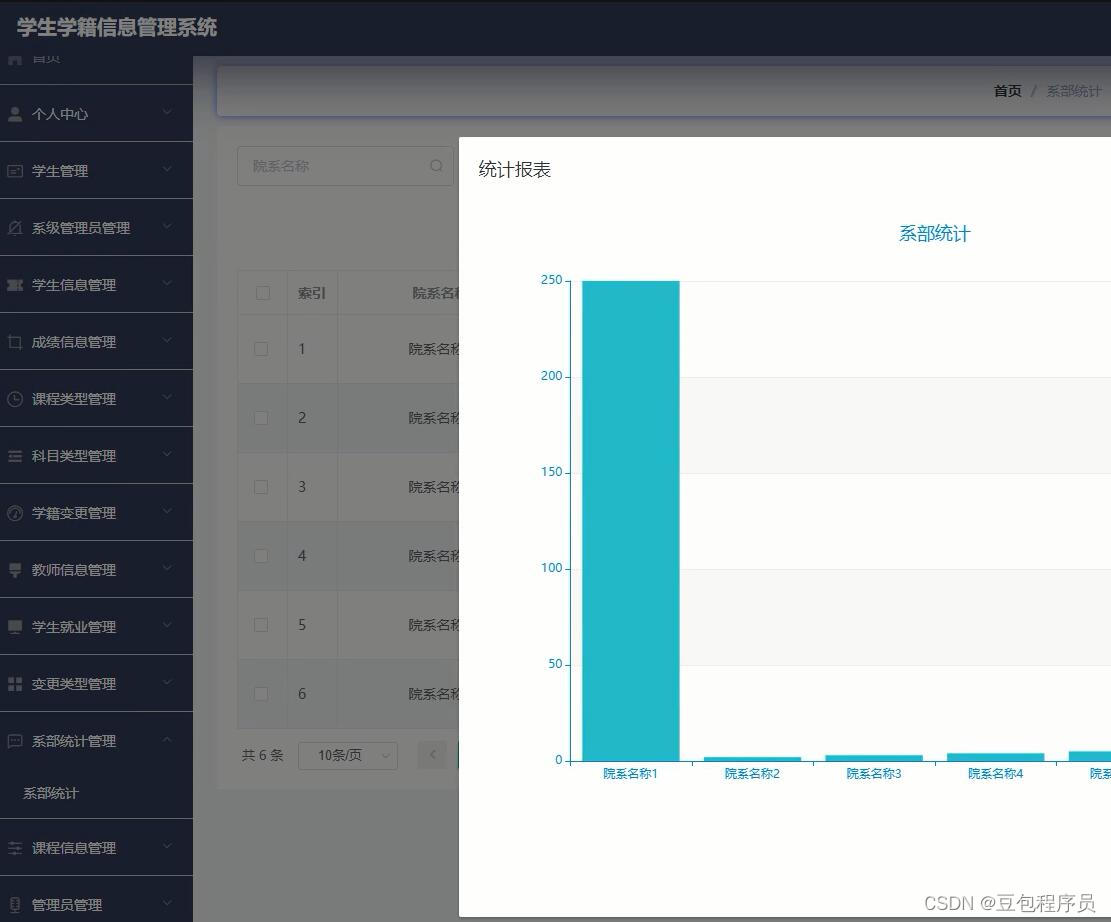Click the 学籍变更管理 sidebar icon
Viewport: 1111px width, 922px height.
pos(16,512)
